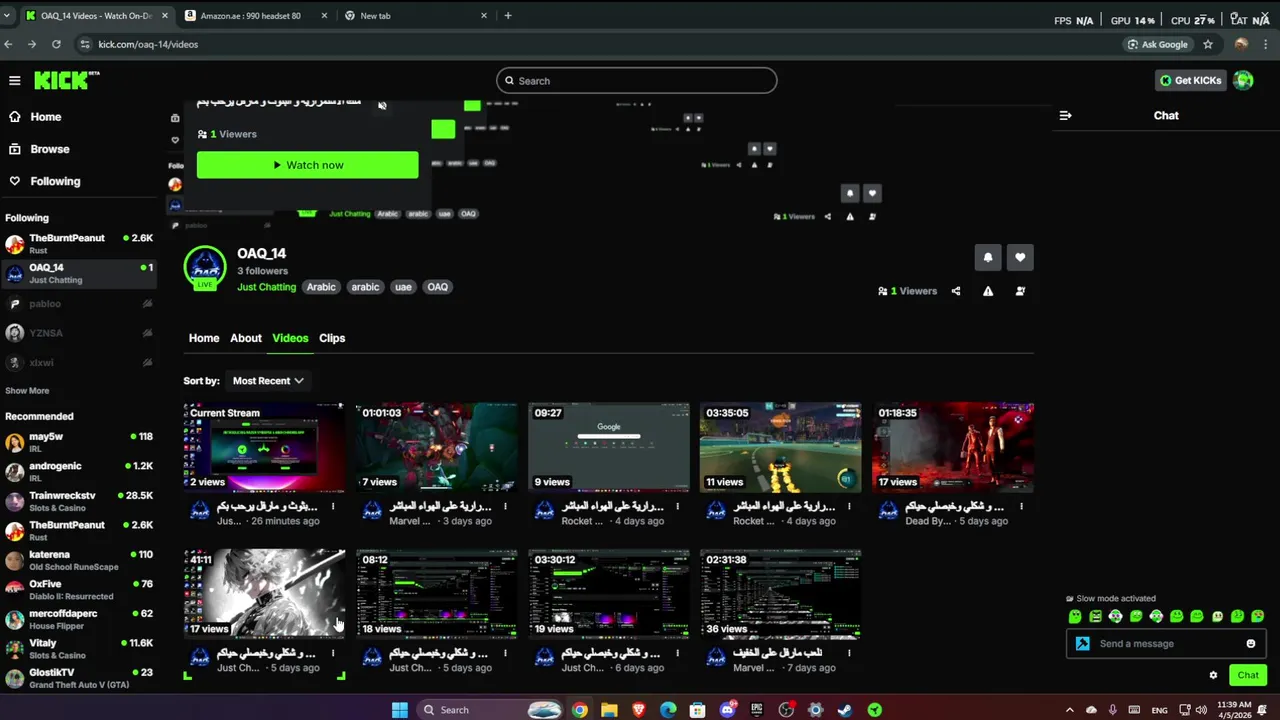
Task: Open Steam from the taskbar
Action: pyautogui.click(x=845, y=710)
